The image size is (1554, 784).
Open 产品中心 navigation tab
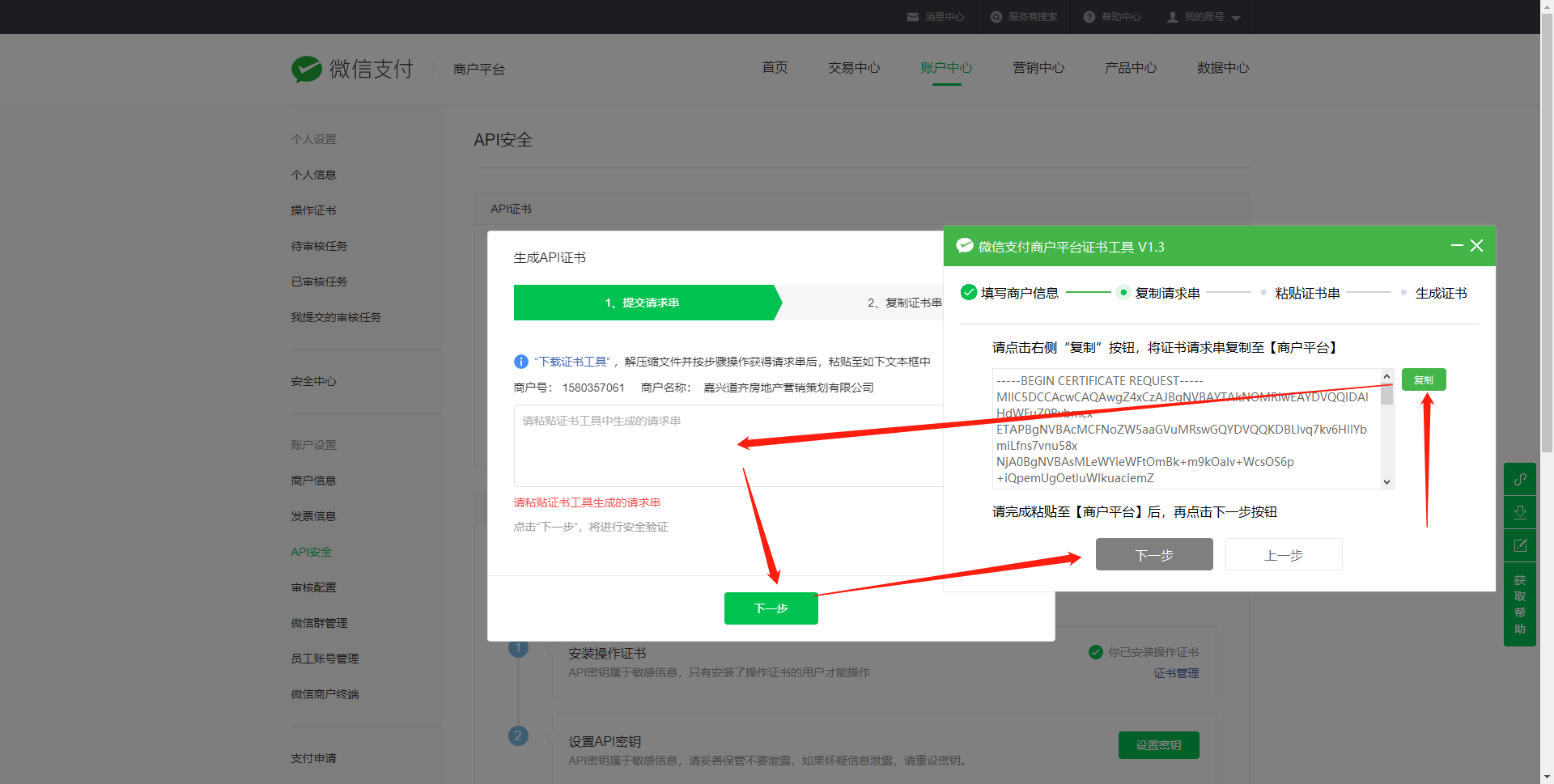[x=1131, y=68]
